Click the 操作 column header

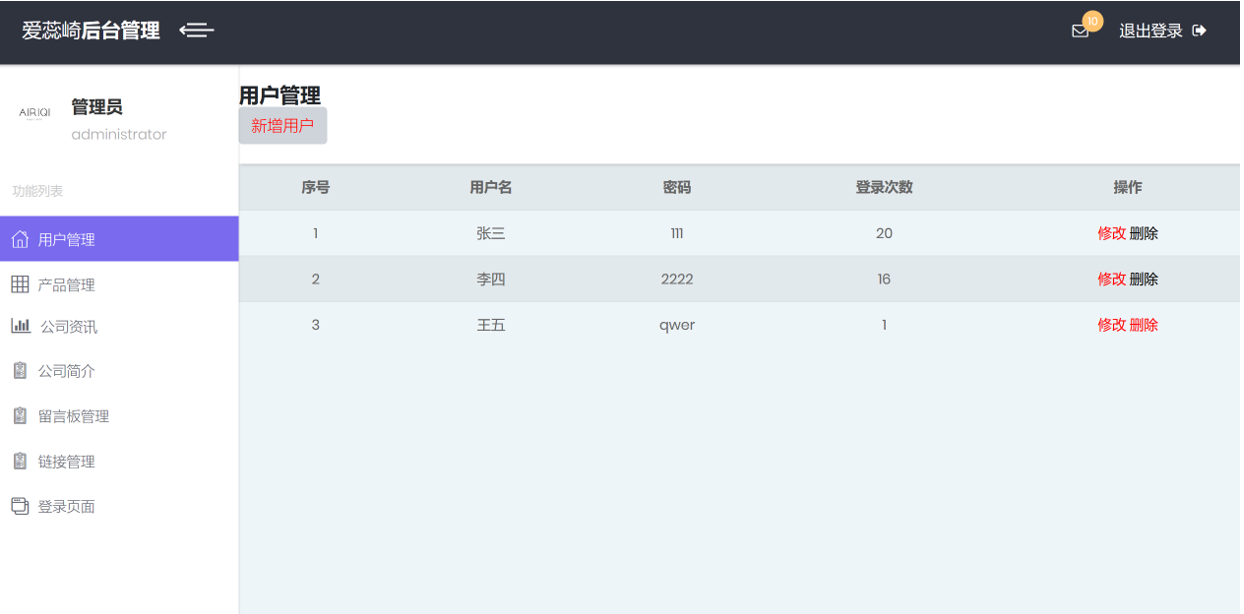(1128, 187)
